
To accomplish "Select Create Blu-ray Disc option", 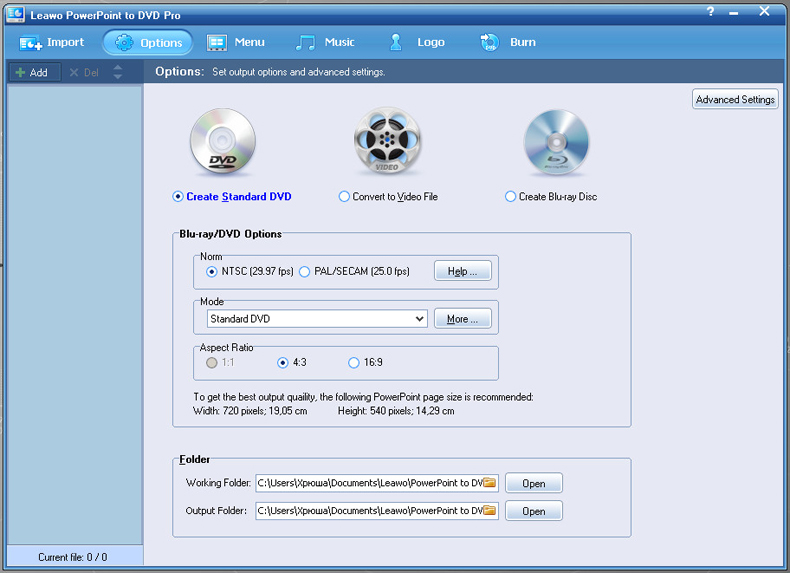I will tap(551, 197).
